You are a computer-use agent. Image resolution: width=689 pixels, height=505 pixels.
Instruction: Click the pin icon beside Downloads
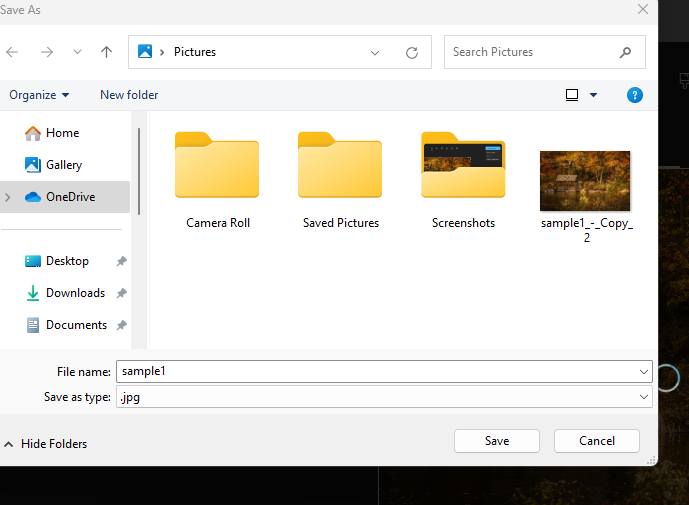[x=121, y=293]
